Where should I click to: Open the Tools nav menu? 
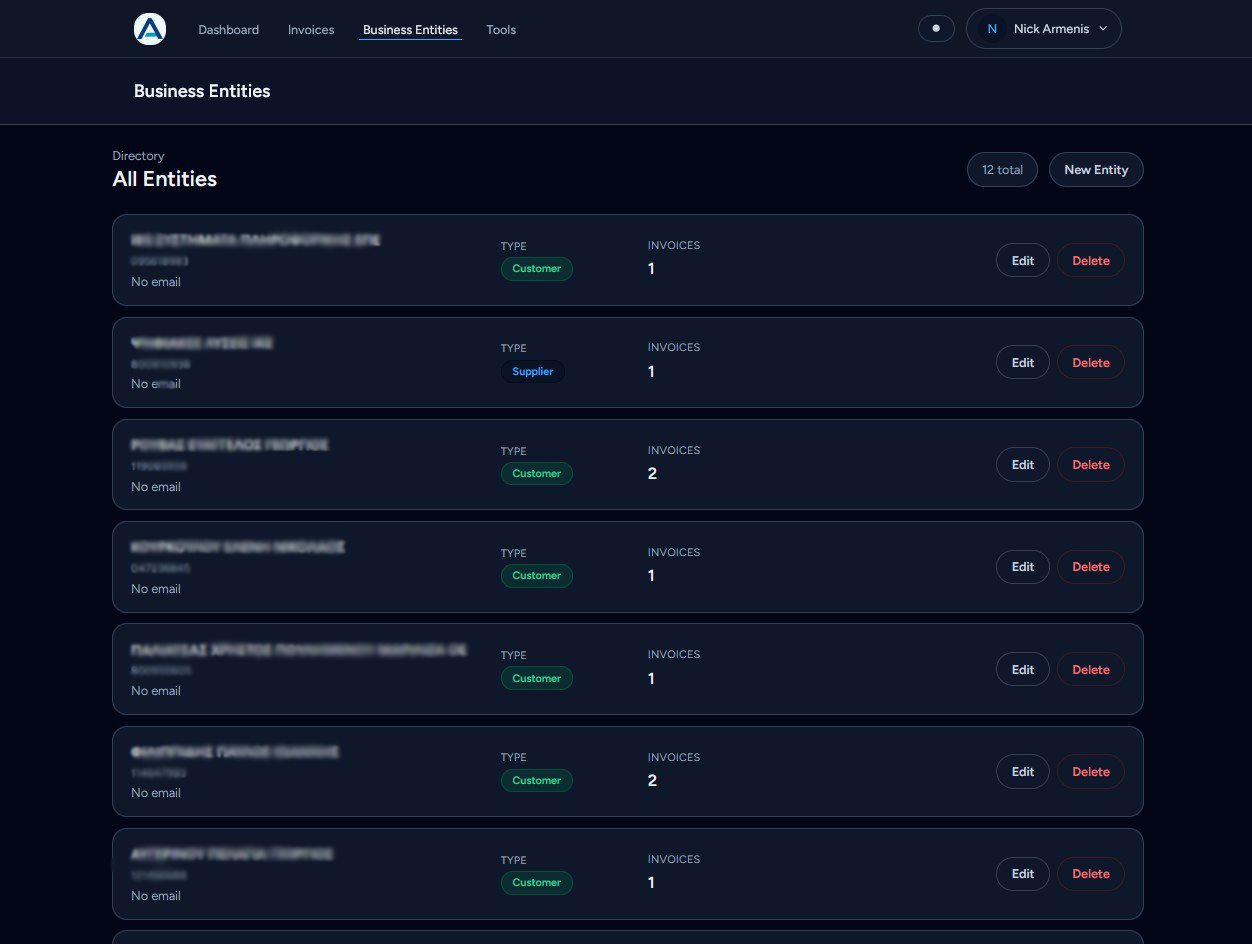501,30
